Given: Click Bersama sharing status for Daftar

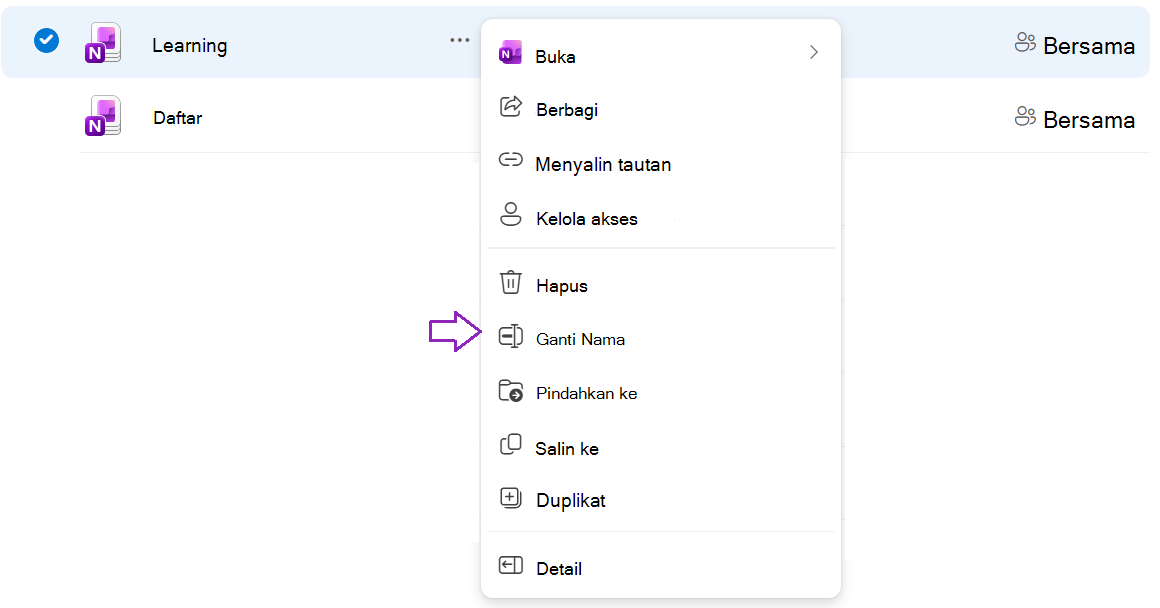Looking at the screenshot, I should click(1088, 120).
